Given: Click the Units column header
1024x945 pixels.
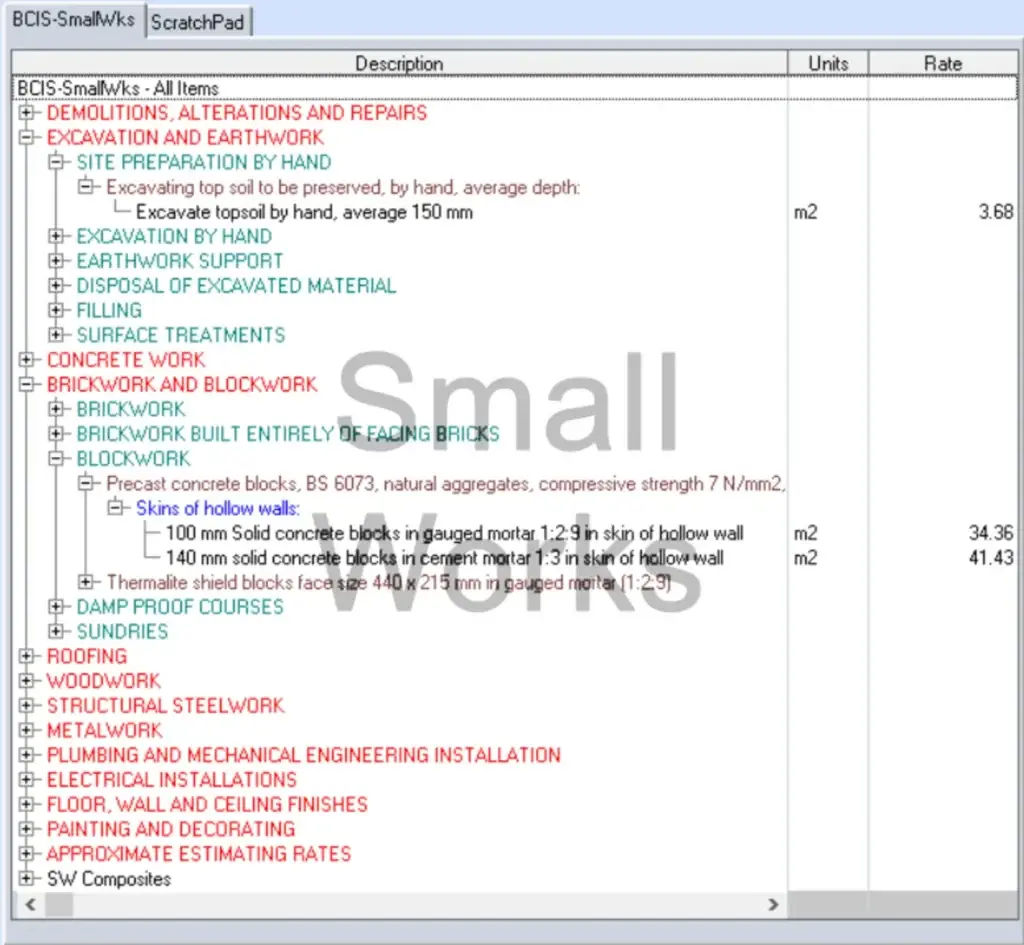Looking at the screenshot, I should 828,63.
